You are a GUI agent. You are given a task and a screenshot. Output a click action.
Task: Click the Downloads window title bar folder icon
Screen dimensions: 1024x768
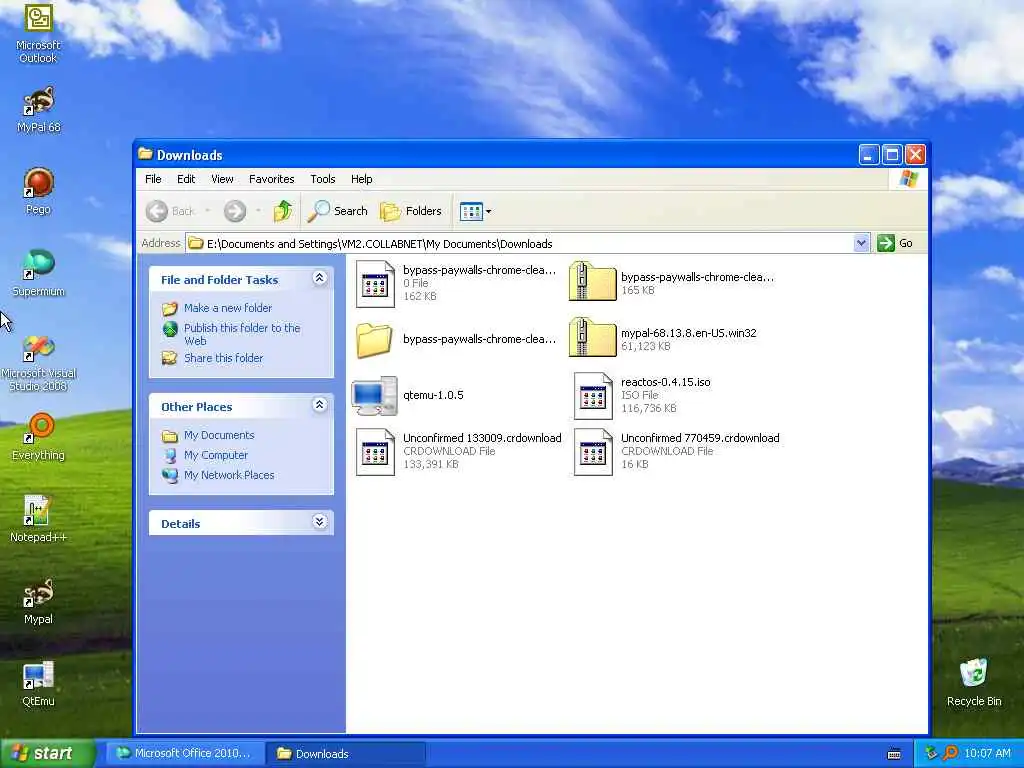click(146, 154)
